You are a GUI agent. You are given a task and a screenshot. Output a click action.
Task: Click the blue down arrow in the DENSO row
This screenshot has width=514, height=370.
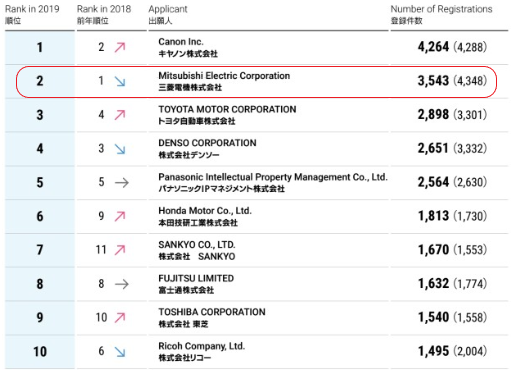[x=120, y=149]
